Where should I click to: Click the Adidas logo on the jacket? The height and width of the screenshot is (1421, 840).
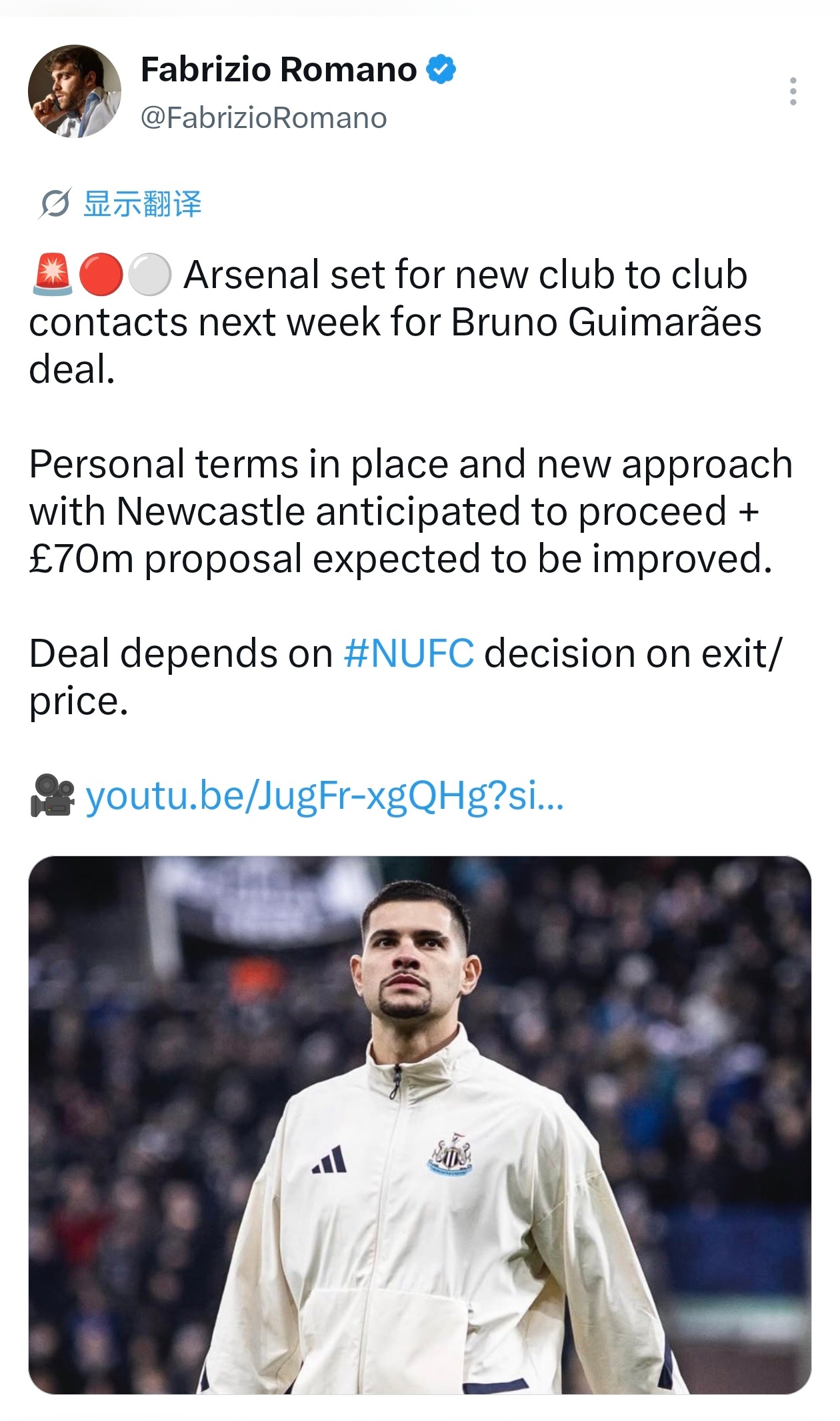(x=329, y=1159)
